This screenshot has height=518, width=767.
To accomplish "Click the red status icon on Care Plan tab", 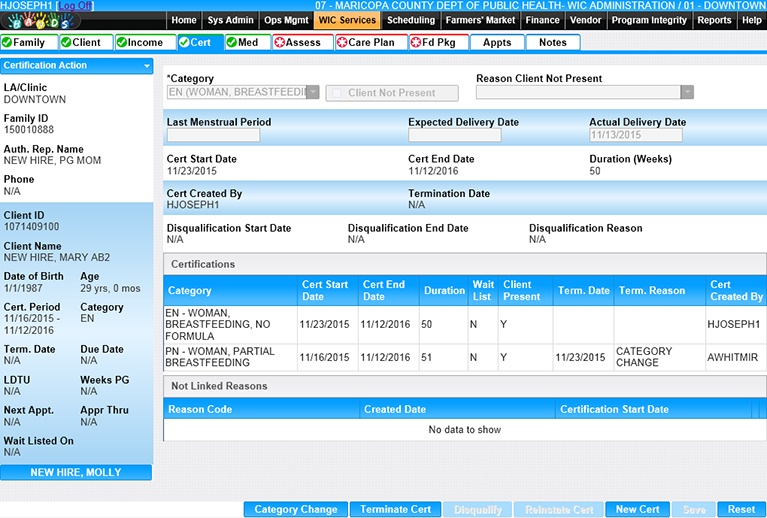I will [x=343, y=43].
